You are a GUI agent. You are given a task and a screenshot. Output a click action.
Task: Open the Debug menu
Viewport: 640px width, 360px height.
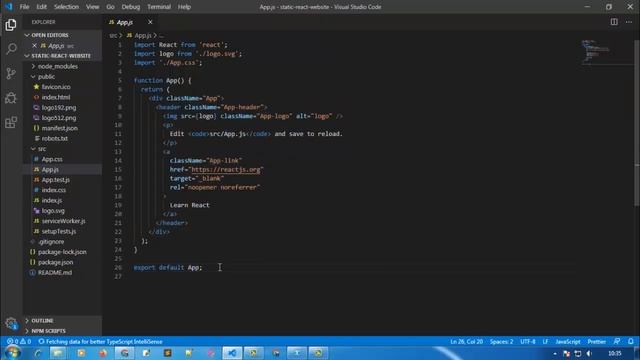click(x=131, y=7)
